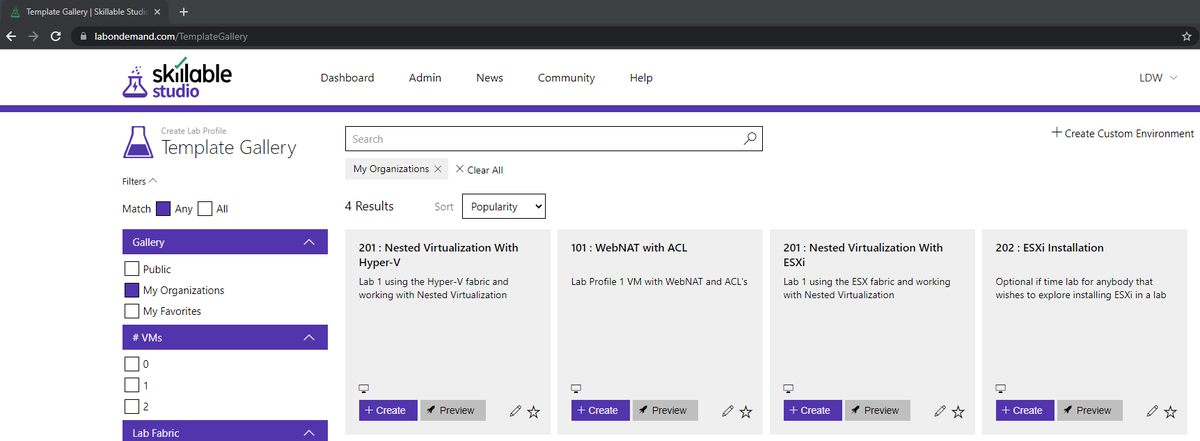Favorite the WebNAT with ACL template
This screenshot has height=441, width=1200.
pos(746,411)
